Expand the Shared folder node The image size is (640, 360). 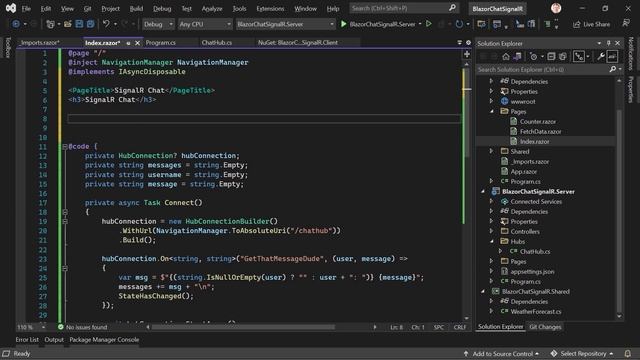491,151
